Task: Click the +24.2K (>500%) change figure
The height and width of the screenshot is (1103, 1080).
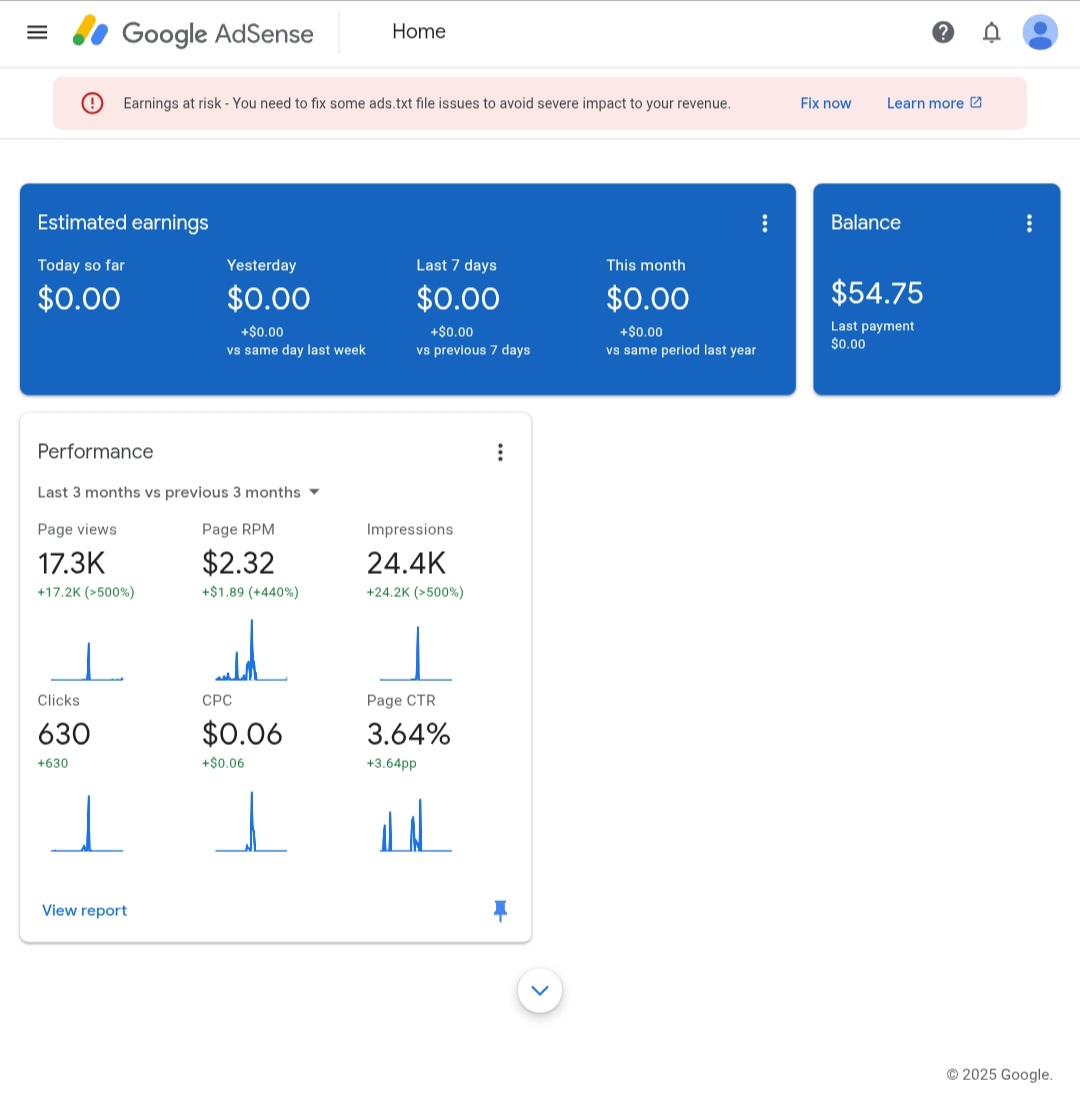Action: click(415, 592)
